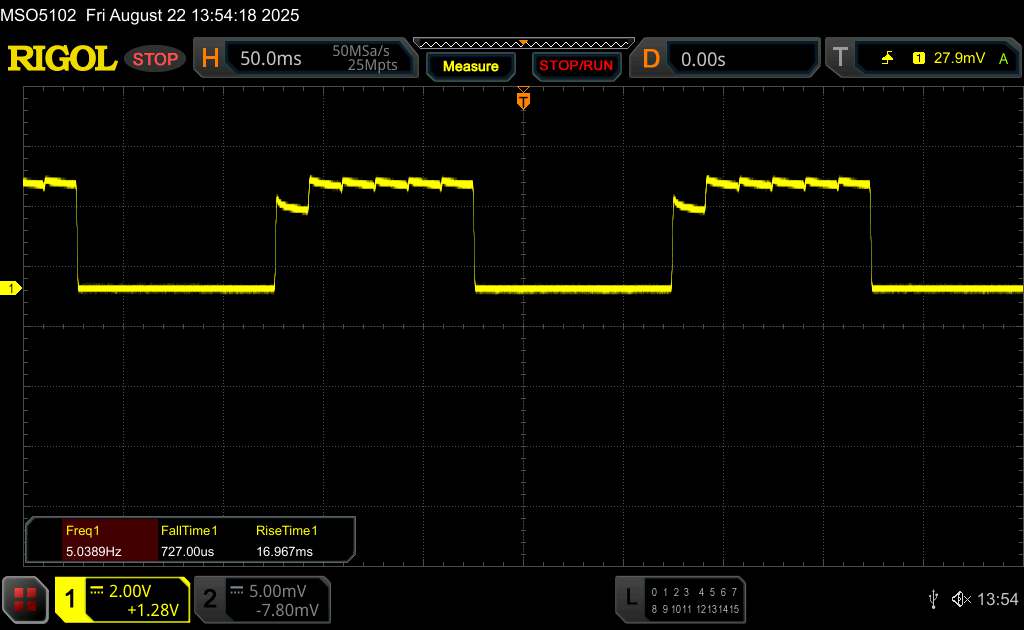The height and width of the screenshot is (630, 1024).
Task: Click the USB connection status icon
Action: click(933, 599)
